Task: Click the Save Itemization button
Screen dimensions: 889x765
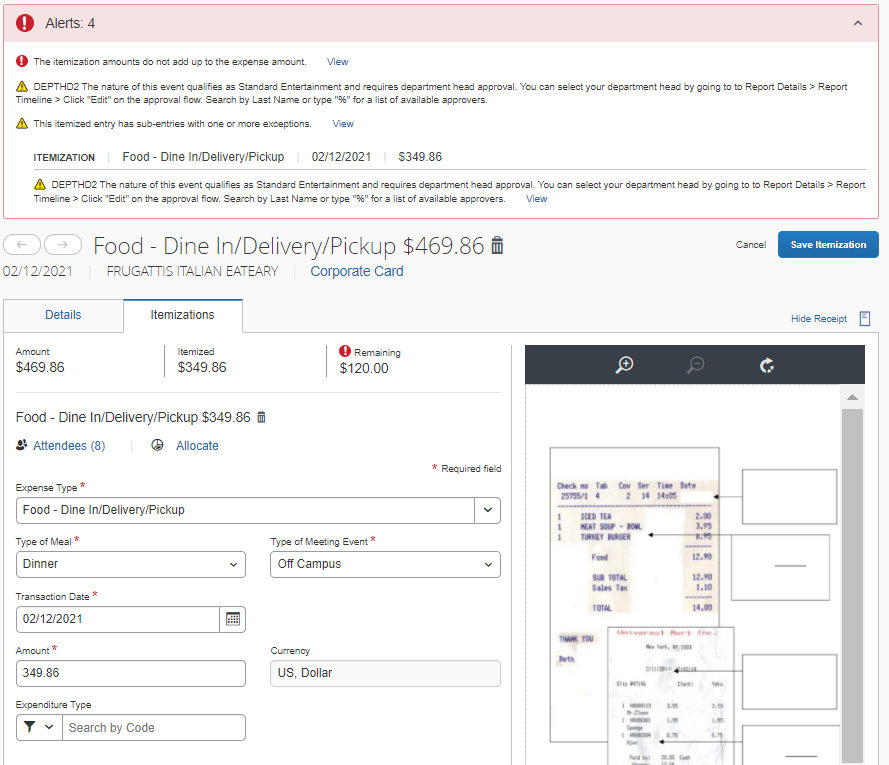Action: 828,244
